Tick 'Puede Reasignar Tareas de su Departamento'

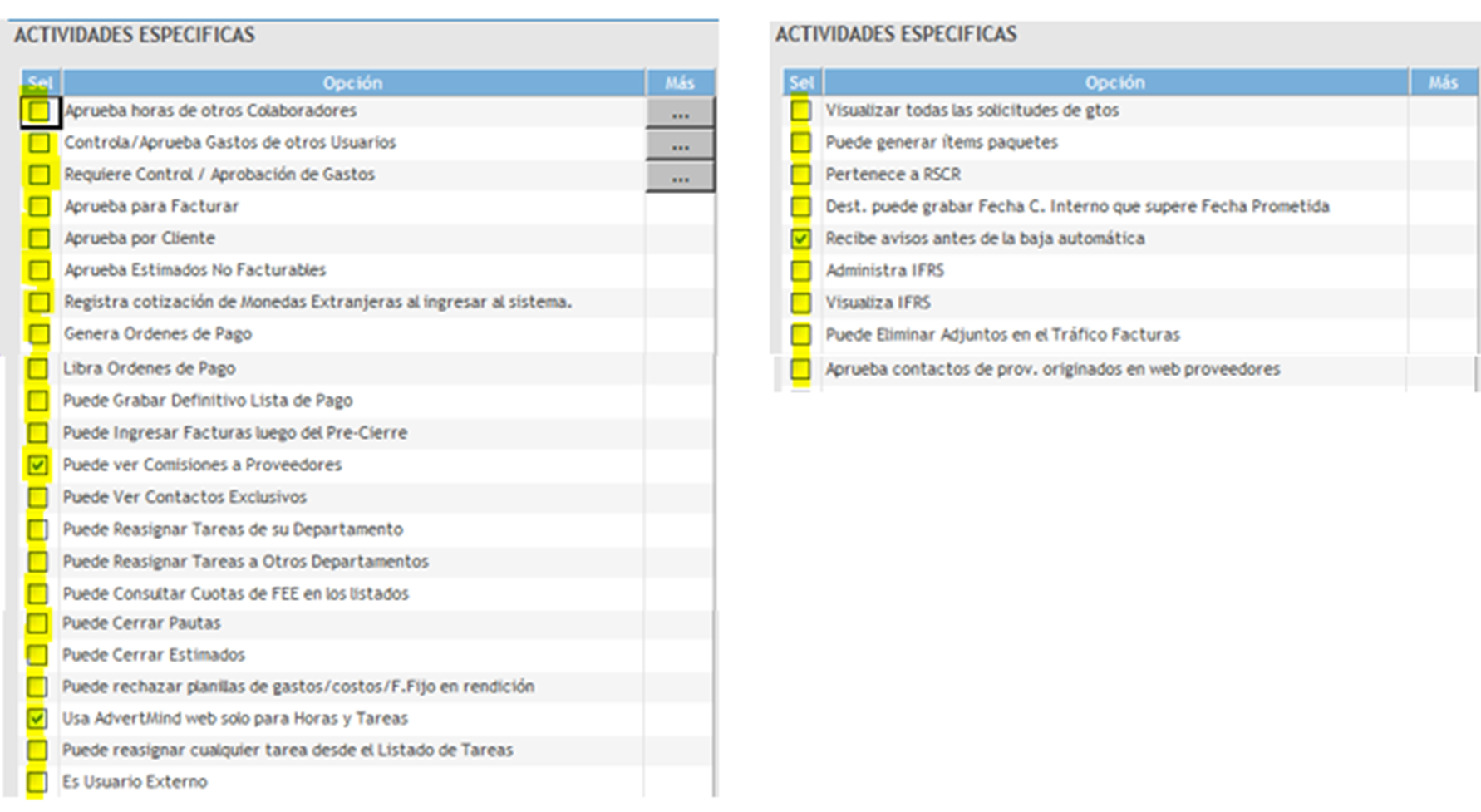point(37,529)
